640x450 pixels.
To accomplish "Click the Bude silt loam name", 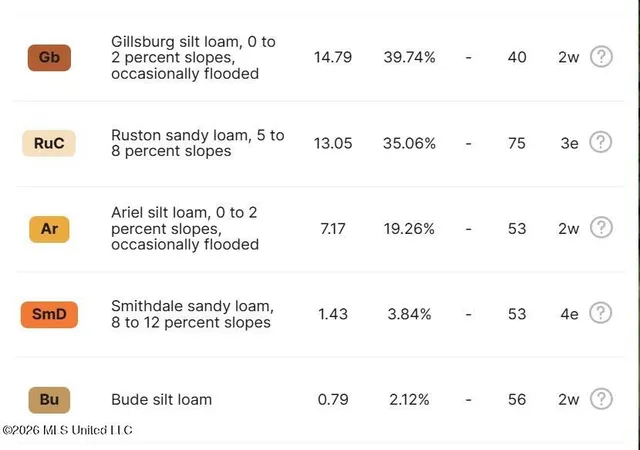I will pos(162,399).
